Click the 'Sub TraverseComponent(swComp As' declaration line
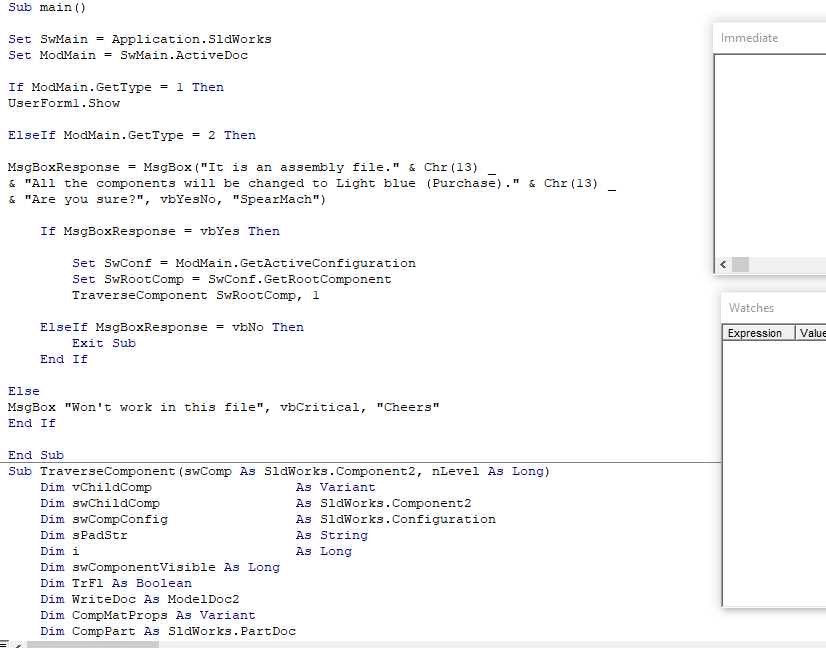 pos(279,472)
